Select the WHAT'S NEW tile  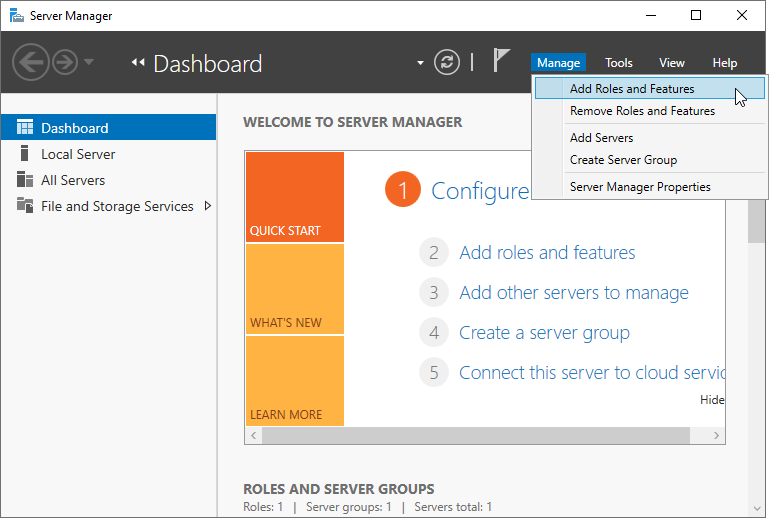pyautogui.click(x=295, y=289)
